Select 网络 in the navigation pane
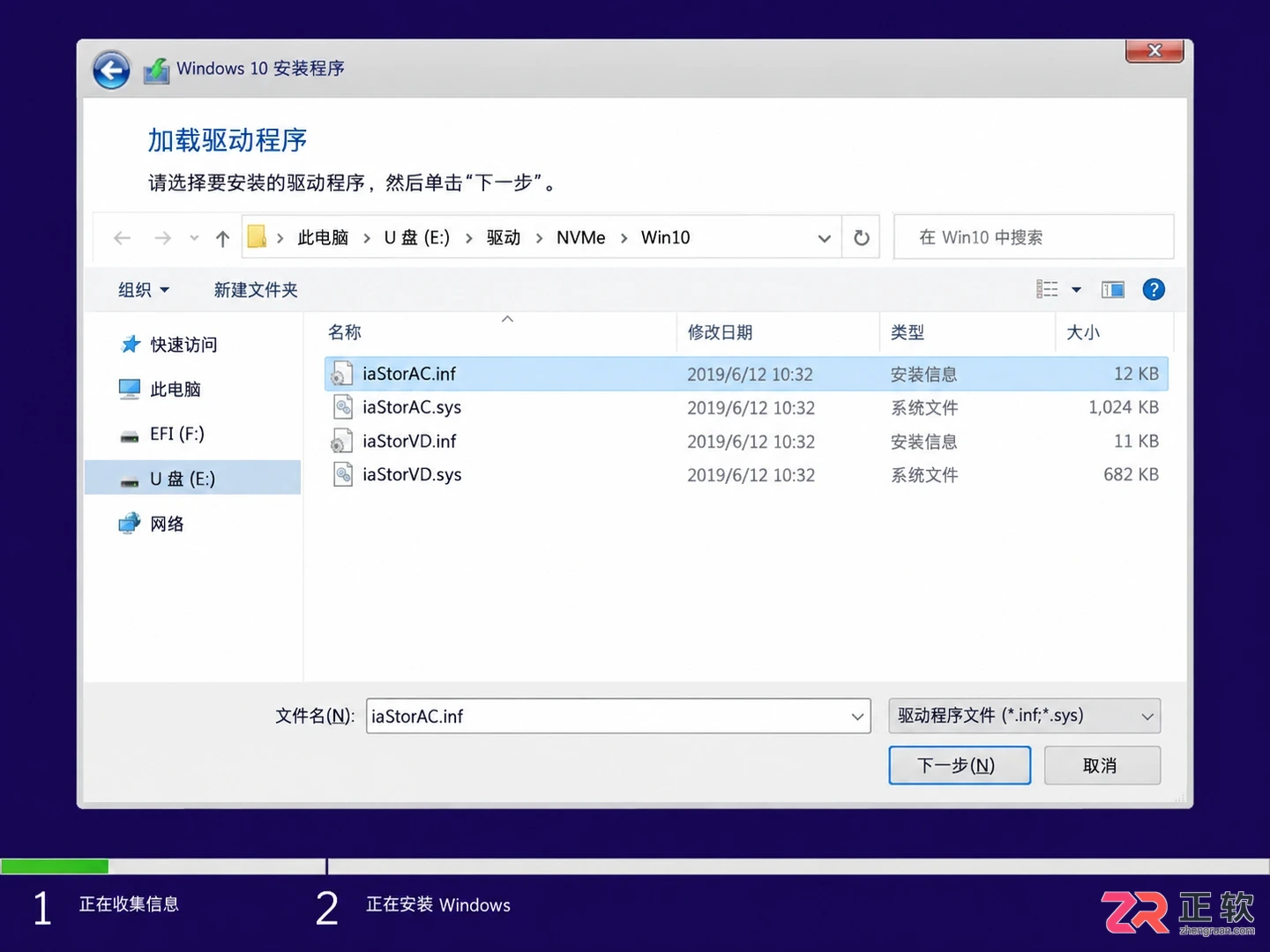Image resolution: width=1270 pixels, height=952 pixels. coord(167,524)
